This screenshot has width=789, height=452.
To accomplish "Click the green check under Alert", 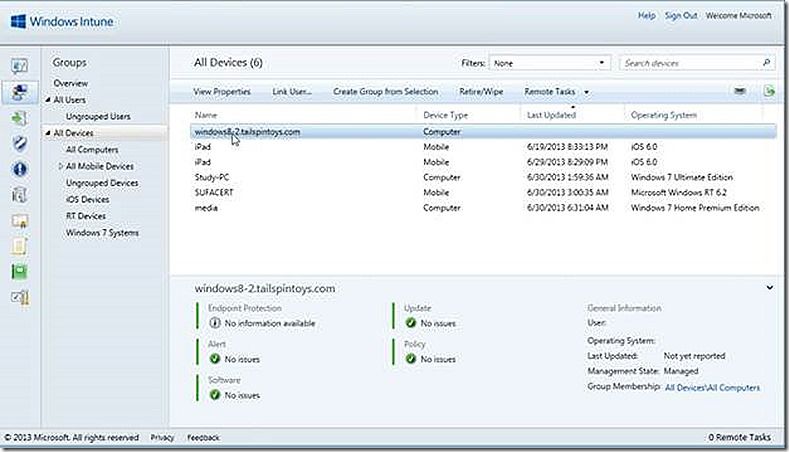I will pyautogui.click(x=215, y=359).
